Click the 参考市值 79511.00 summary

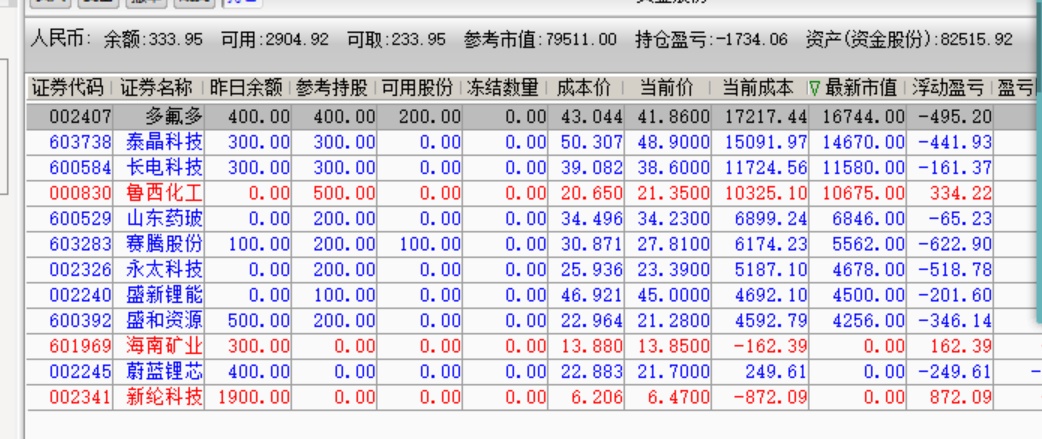click(540, 39)
